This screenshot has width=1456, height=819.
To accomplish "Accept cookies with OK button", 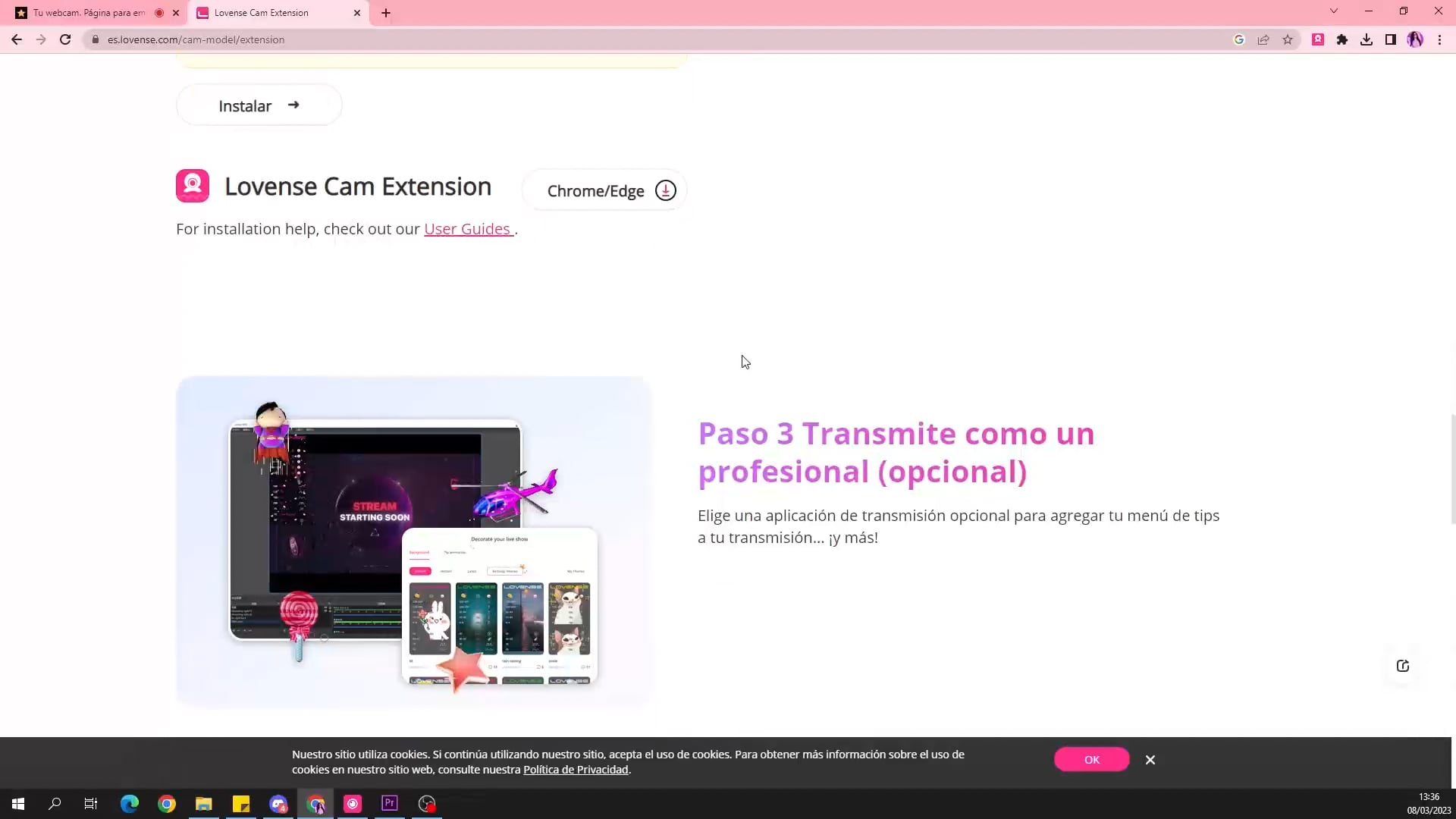I will click(x=1091, y=760).
